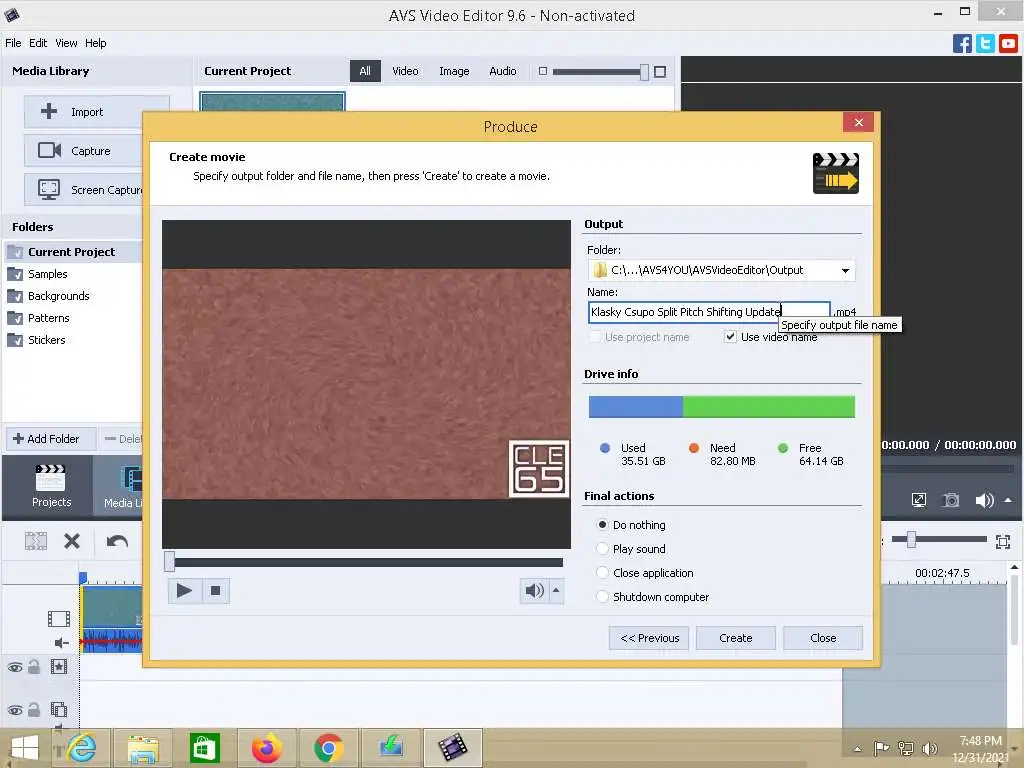Click the timeline zoom-to-fit icon
Viewport: 1024px width, 768px height.
(1003, 541)
